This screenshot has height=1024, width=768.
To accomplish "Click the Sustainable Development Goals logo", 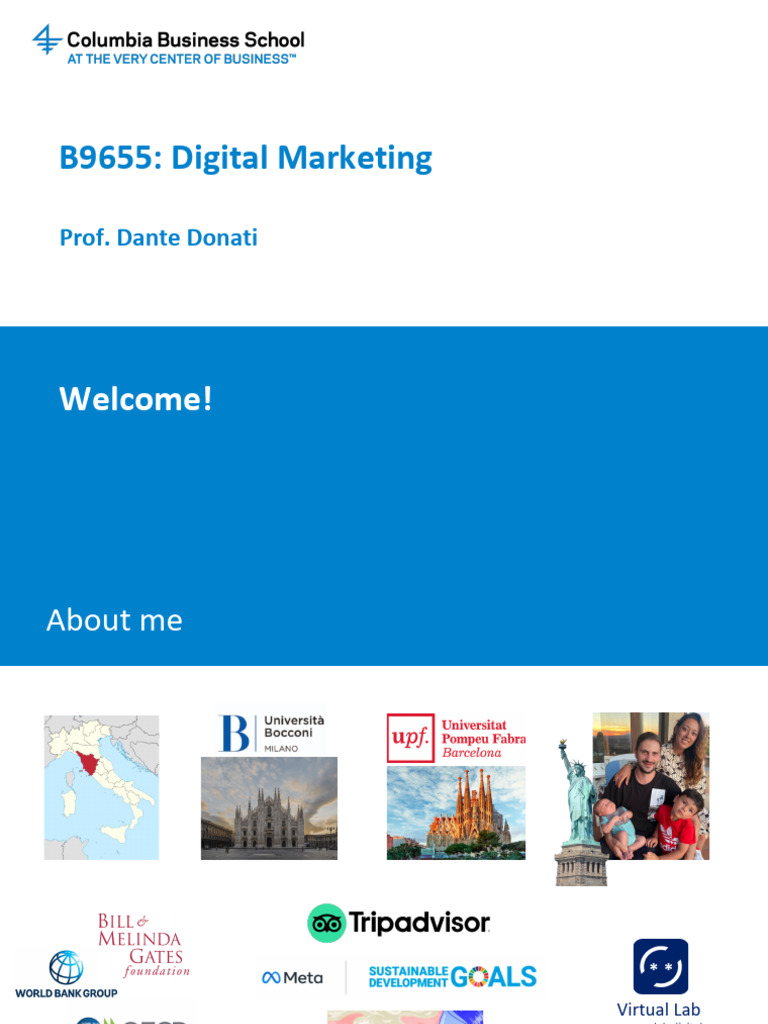I will [x=453, y=977].
